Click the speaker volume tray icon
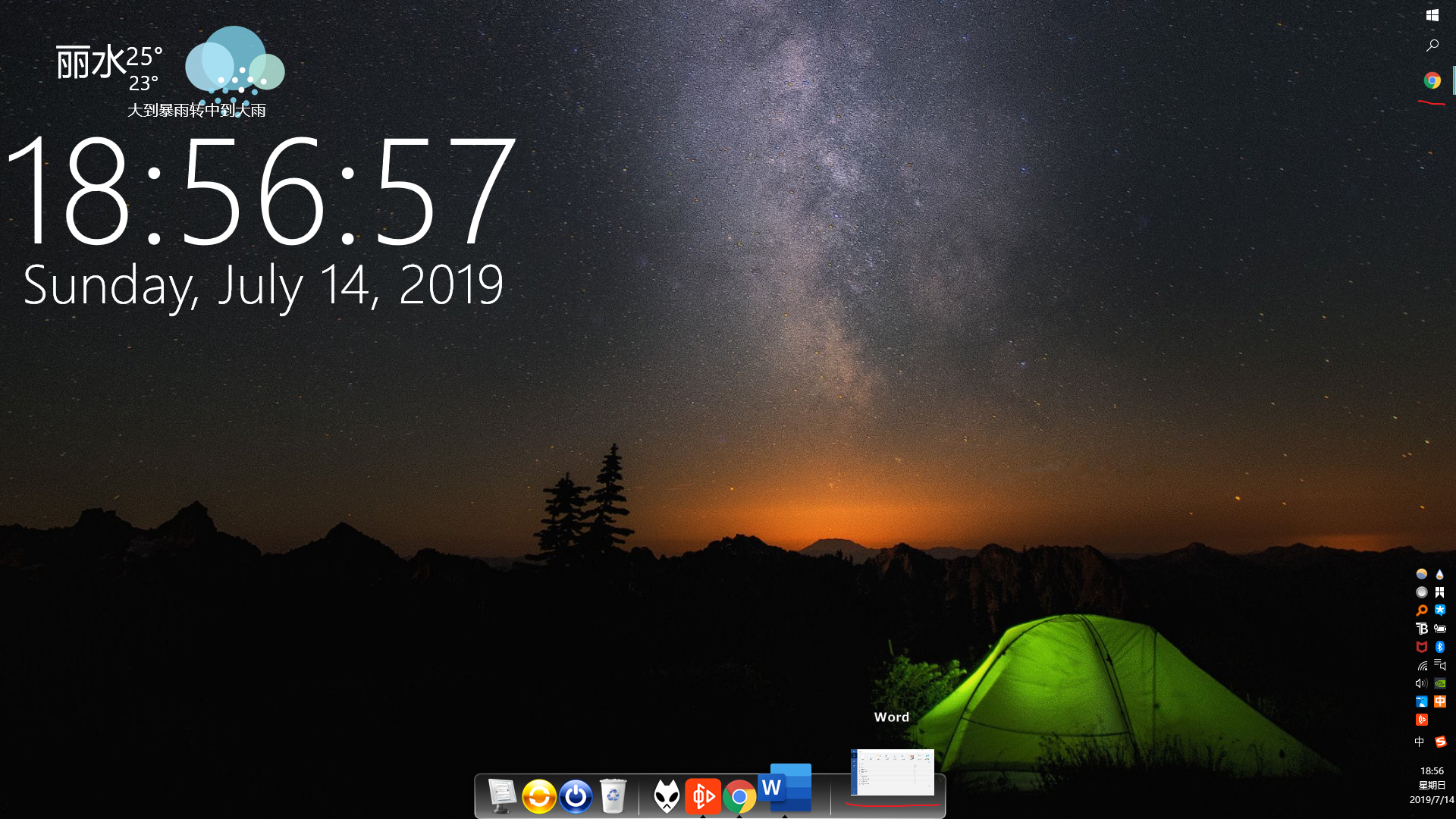1456x819 pixels. point(1422,683)
